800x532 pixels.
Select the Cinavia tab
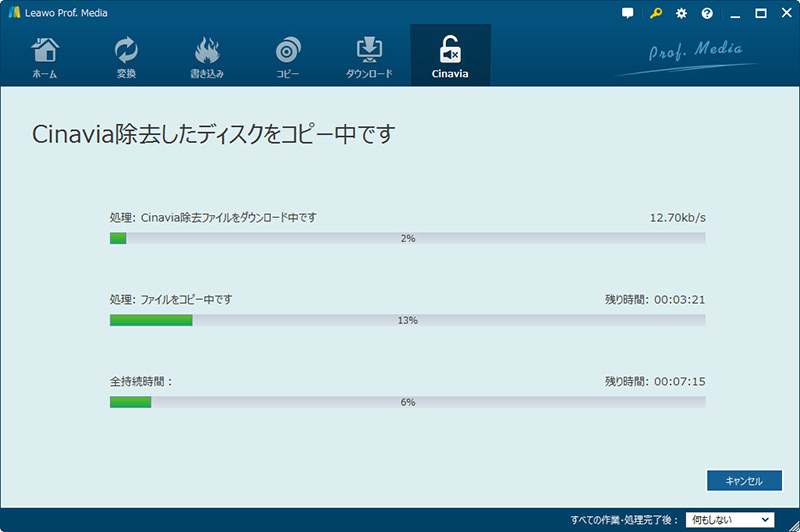tap(450, 55)
